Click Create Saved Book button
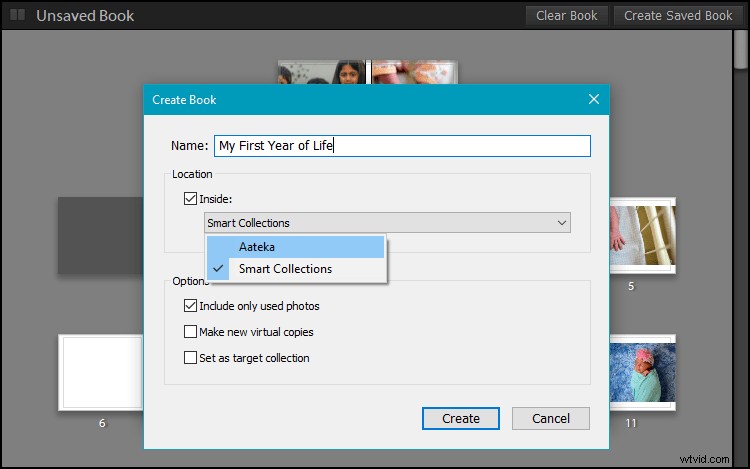 point(678,16)
